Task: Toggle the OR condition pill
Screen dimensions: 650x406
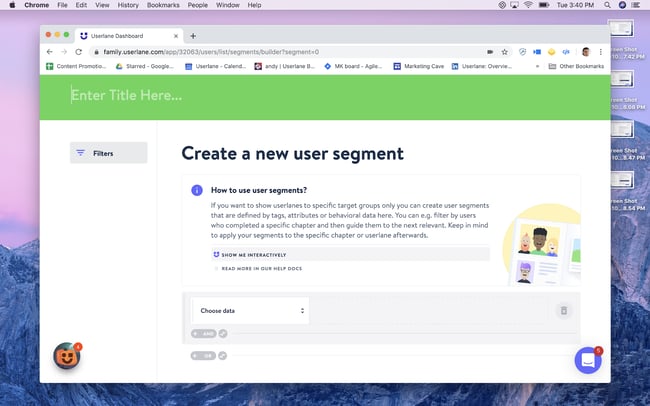Action: (x=203, y=355)
